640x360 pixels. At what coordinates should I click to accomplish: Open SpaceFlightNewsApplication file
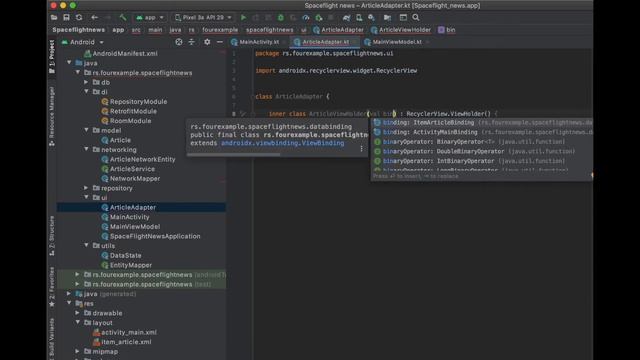151,236
